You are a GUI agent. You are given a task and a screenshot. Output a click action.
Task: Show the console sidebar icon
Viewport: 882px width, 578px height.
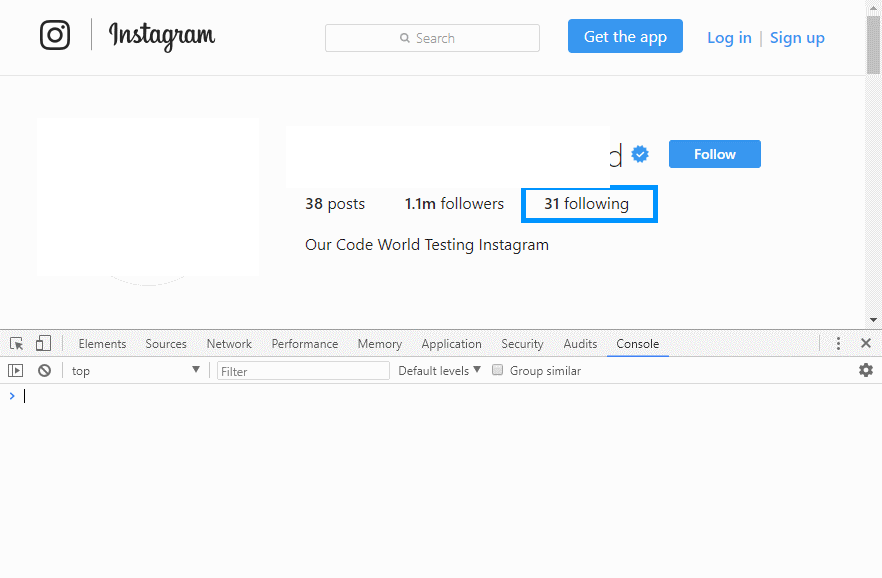point(15,371)
